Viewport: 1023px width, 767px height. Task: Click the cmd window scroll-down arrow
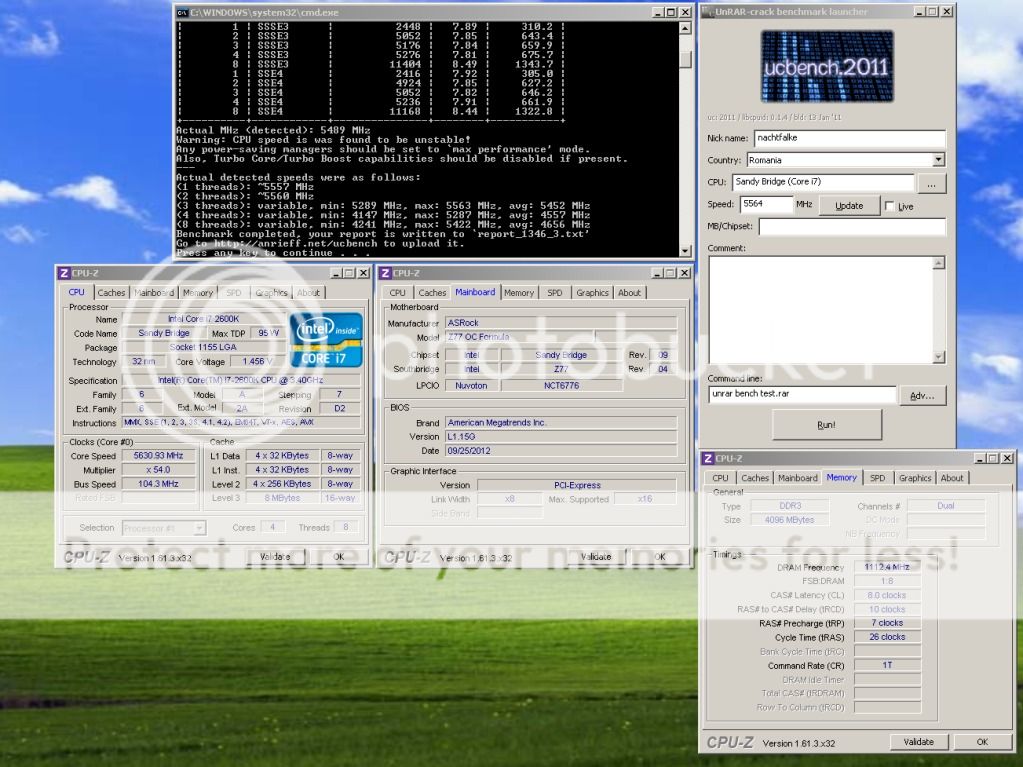point(684,251)
